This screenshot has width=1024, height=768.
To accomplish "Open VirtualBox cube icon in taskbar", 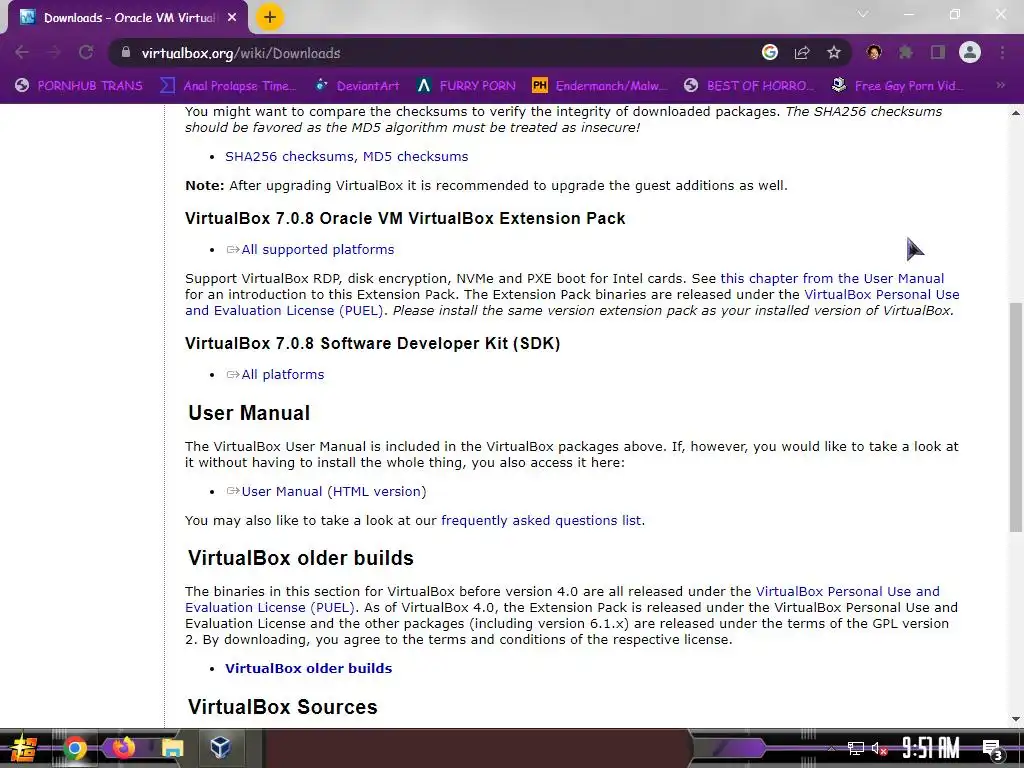I will tap(221, 747).
